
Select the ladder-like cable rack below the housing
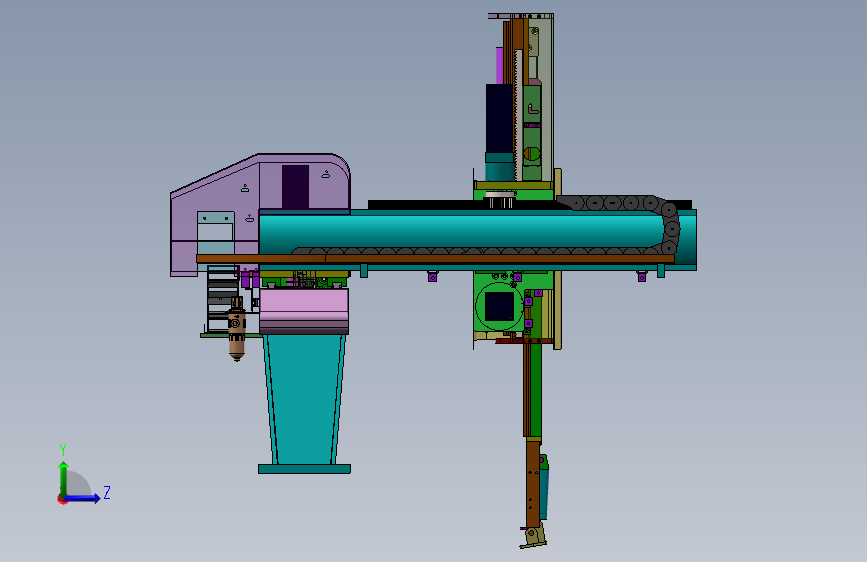[222, 299]
